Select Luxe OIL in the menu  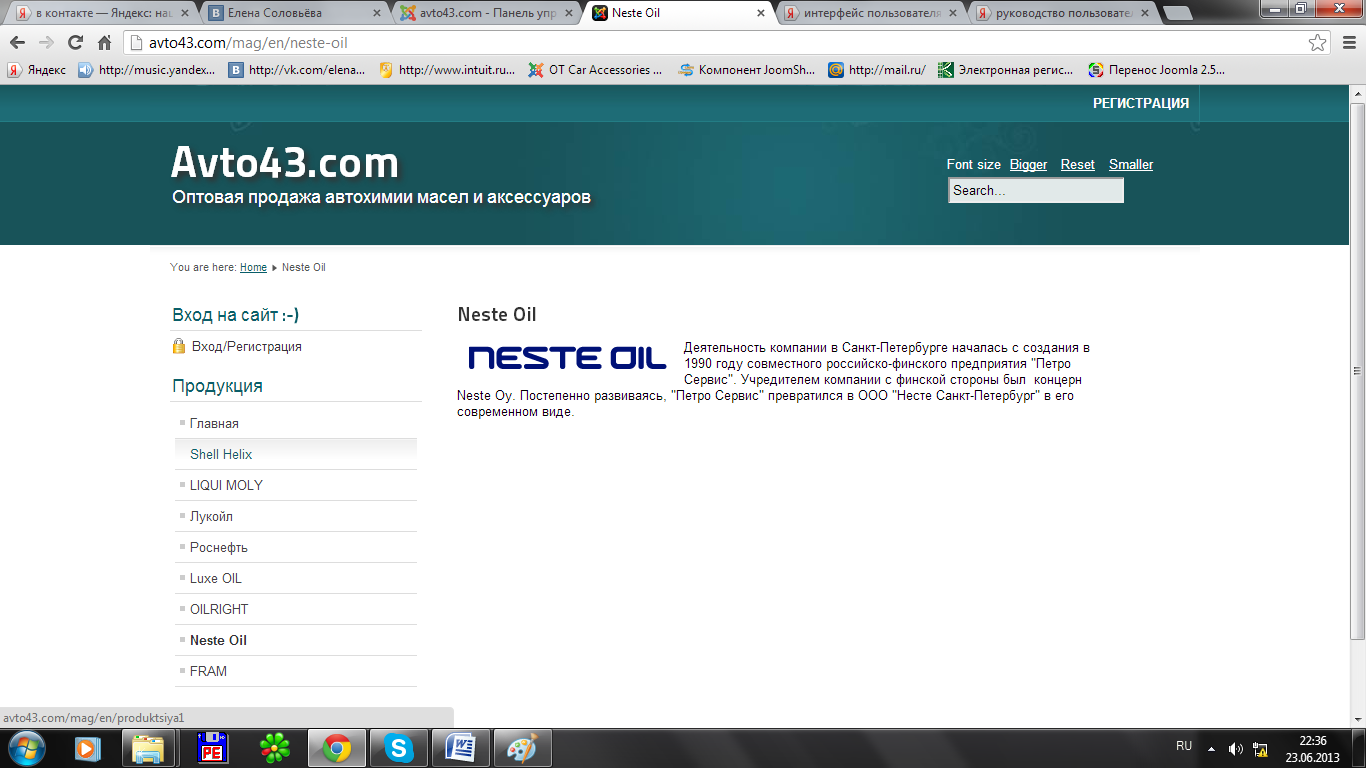pos(296,578)
